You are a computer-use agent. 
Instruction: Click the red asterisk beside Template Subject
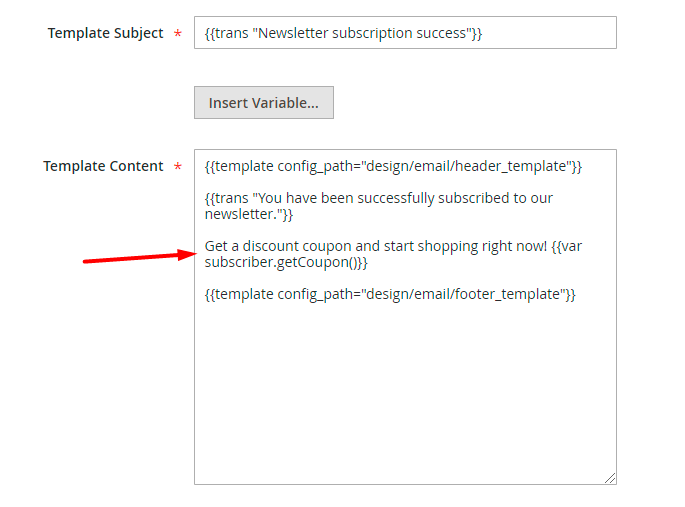click(x=178, y=35)
